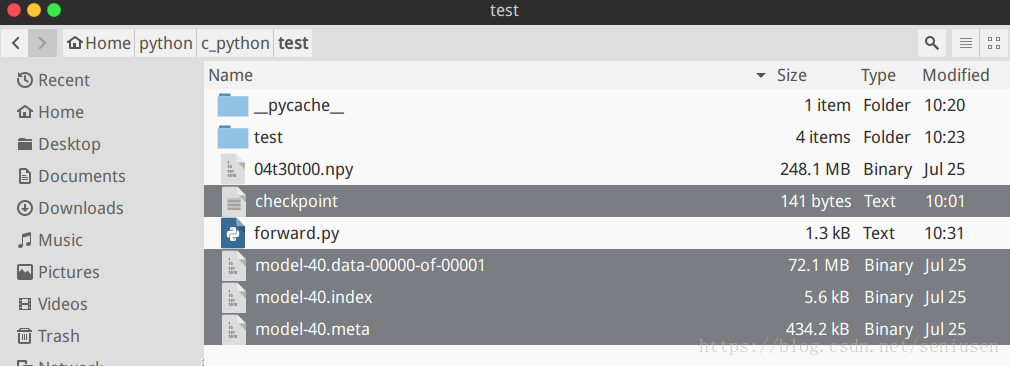This screenshot has height=366, width=1010.
Task: Select the __pycache__ folder icon
Action: [233, 105]
